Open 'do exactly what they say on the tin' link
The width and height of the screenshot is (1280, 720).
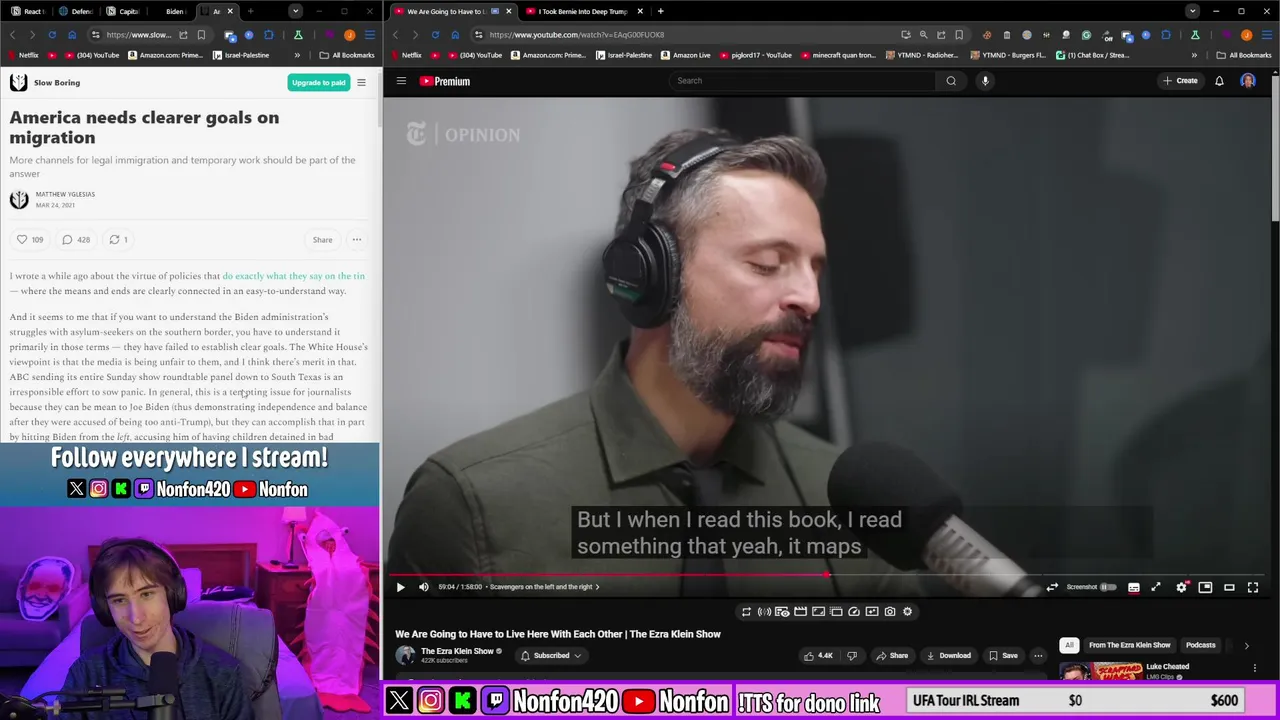293,276
